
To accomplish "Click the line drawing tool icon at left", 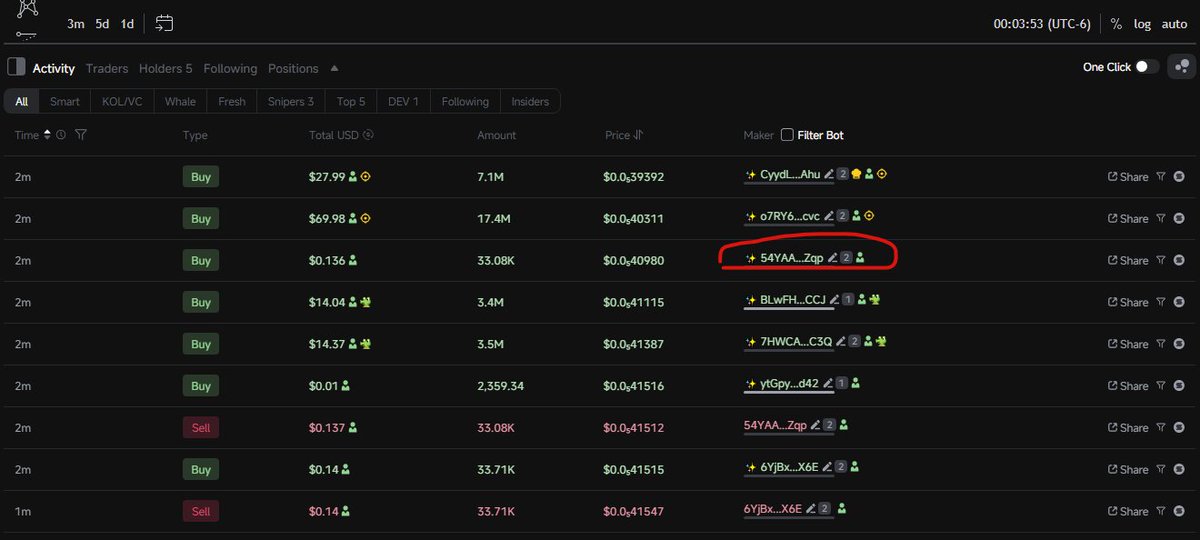I will (x=26, y=37).
